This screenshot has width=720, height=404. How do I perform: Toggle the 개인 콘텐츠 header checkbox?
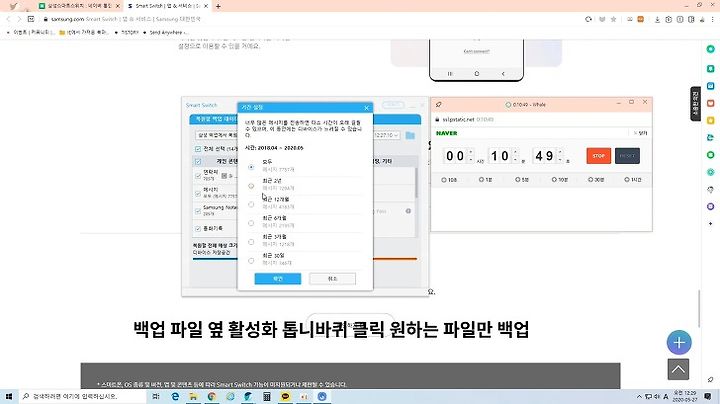(x=198, y=162)
